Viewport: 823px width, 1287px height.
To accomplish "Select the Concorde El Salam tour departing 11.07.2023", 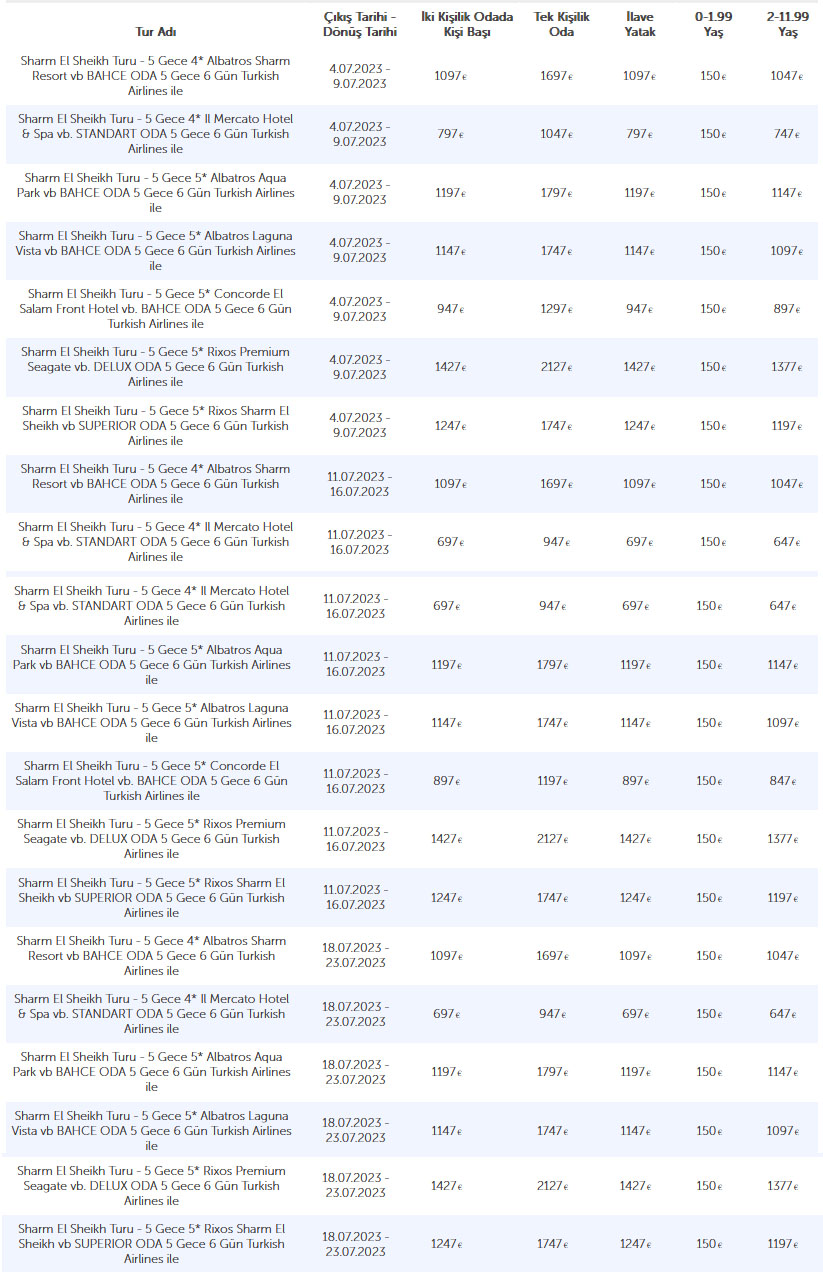I will [x=155, y=781].
